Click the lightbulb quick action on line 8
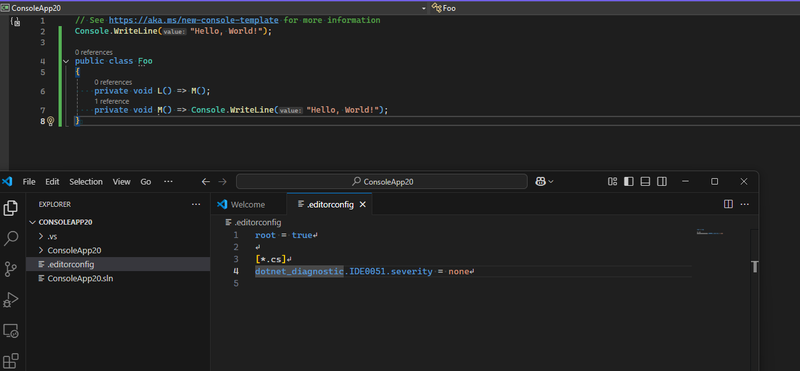This screenshot has width=800, height=371. point(51,121)
